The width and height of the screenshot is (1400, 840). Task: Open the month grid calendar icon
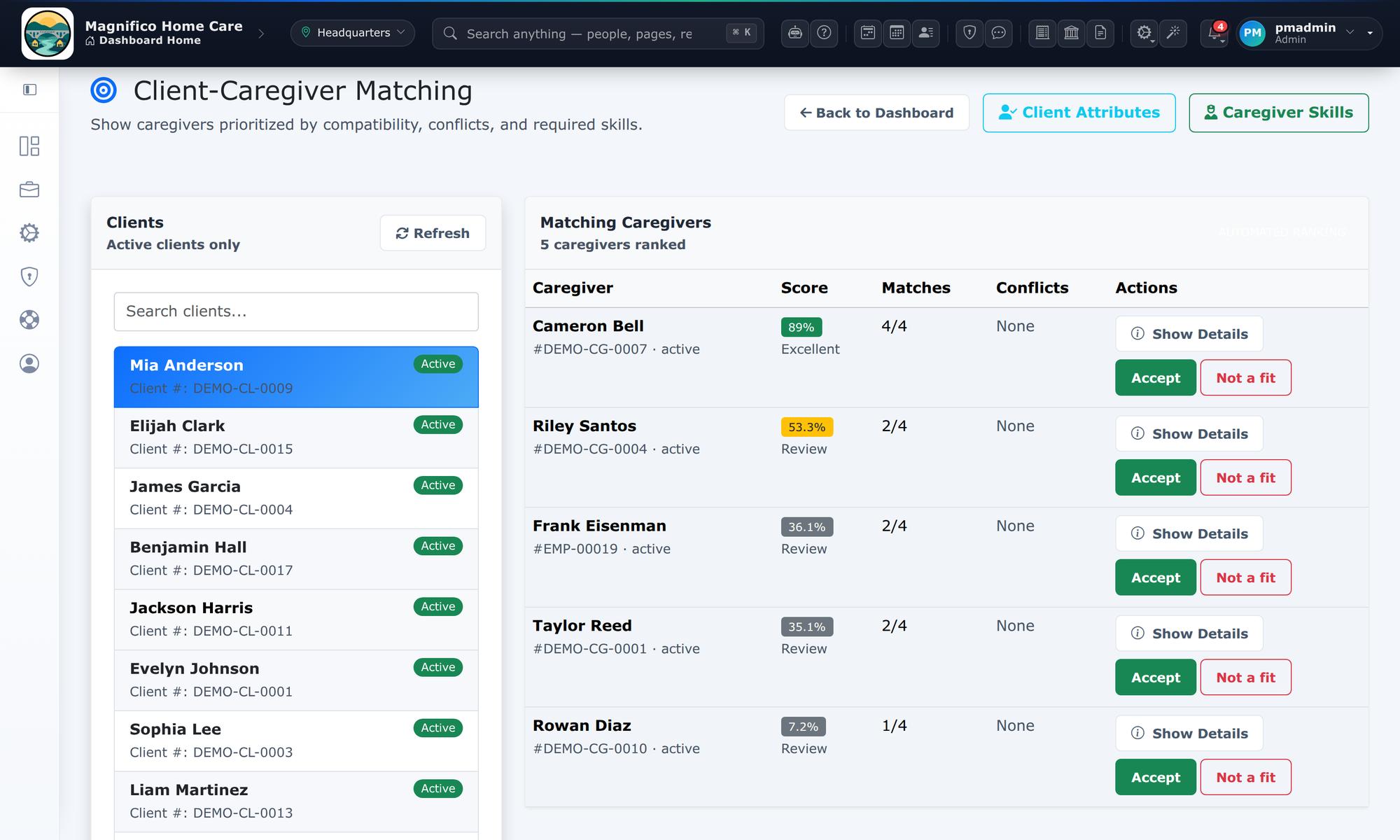click(x=897, y=33)
